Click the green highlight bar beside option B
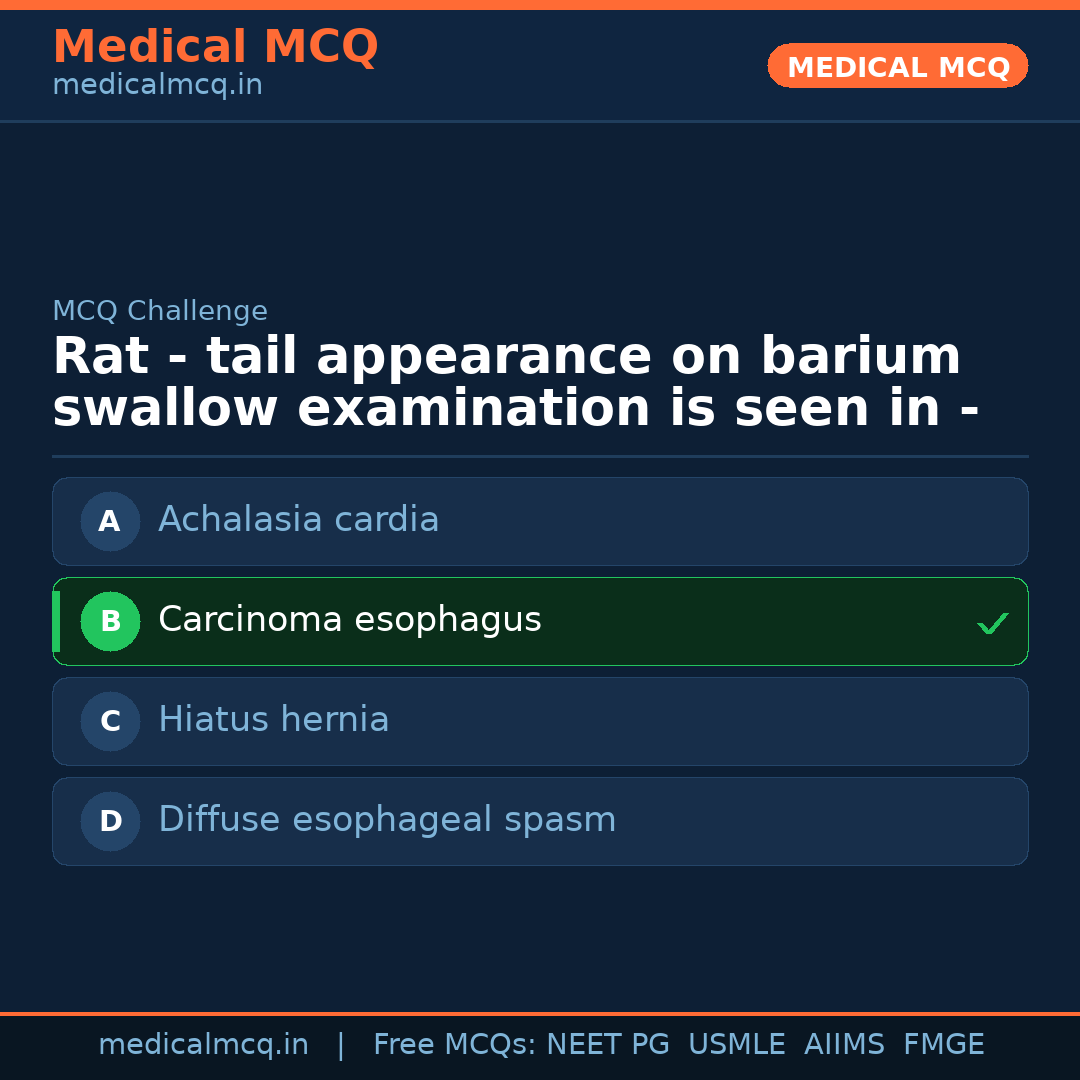This screenshot has width=1080, height=1080. pos(56,621)
